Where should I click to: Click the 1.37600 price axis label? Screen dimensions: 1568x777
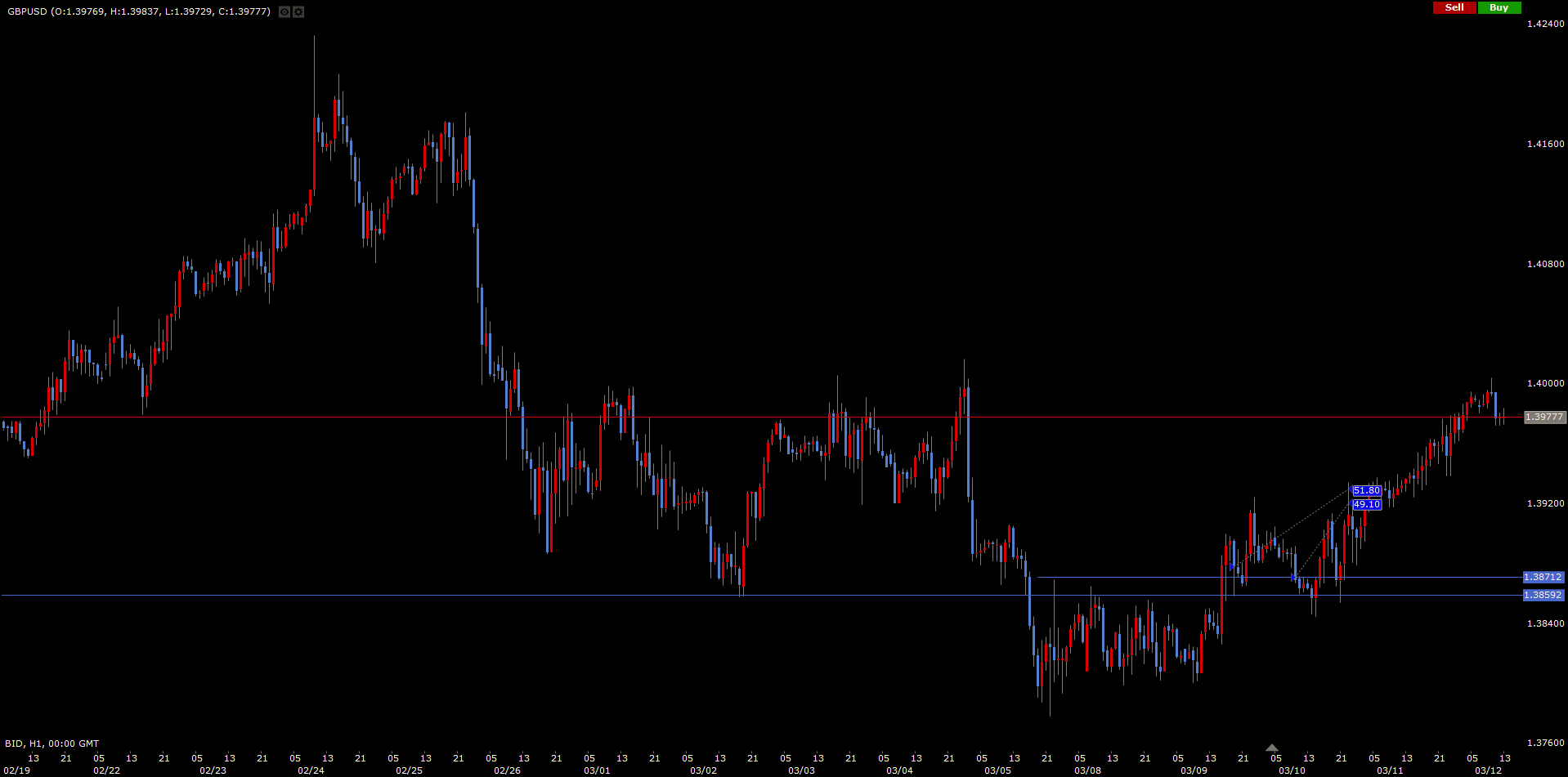tap(1545, 743)
